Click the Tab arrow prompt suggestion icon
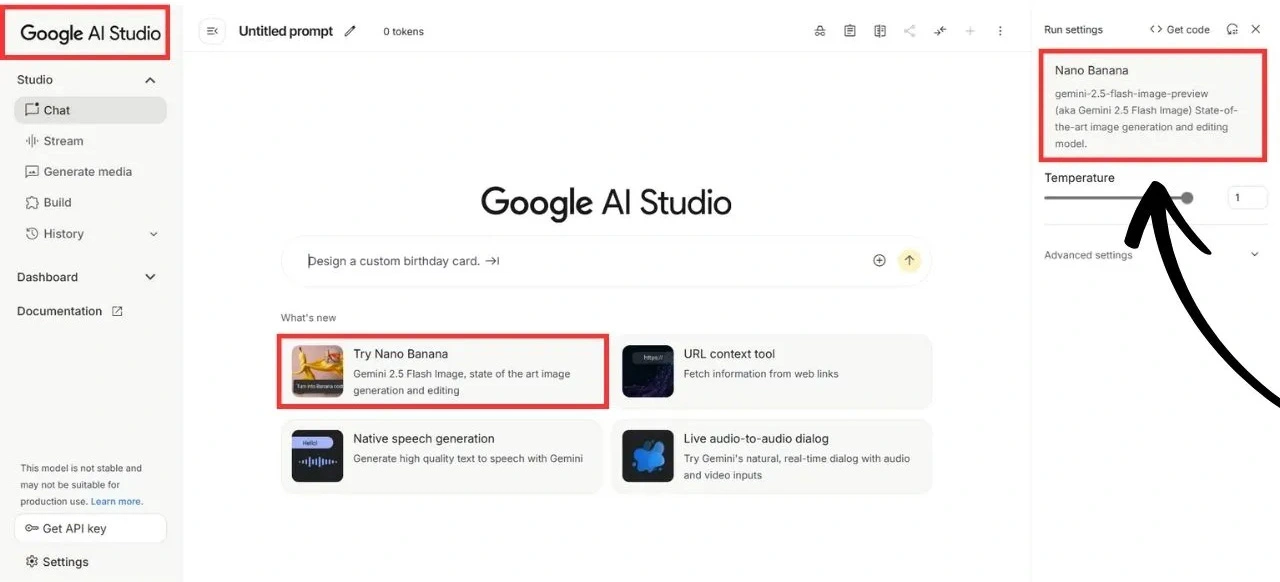This screenshot has width=1280, height=582. click(x=492, y=261)
